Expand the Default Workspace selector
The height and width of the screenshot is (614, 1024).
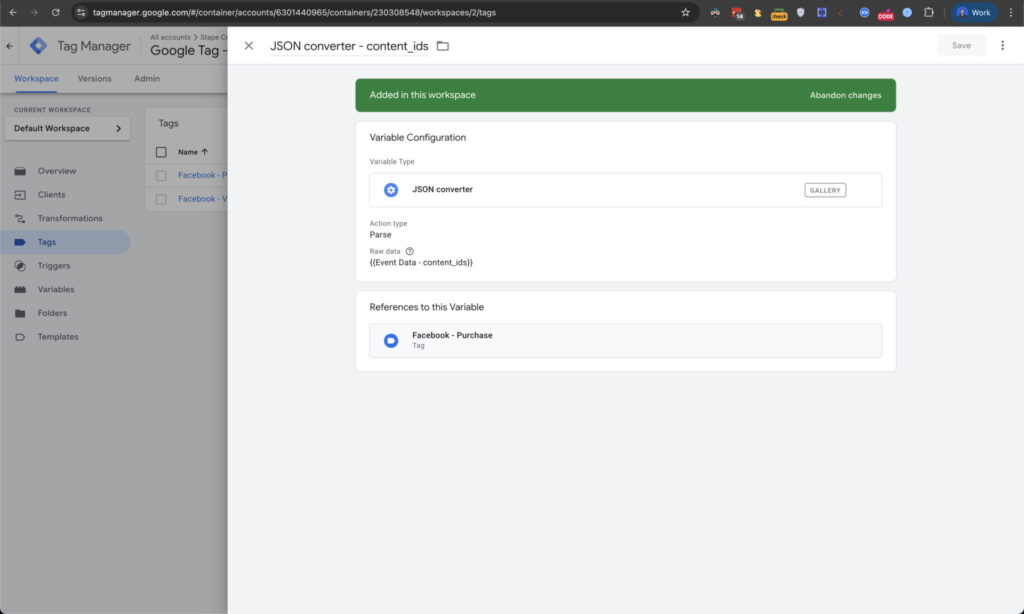pos(67,128)
